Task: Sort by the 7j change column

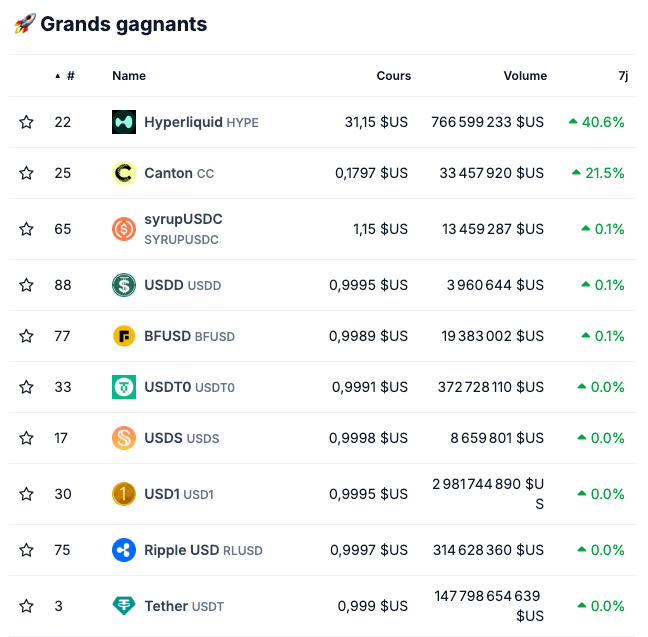Action: click(x=624, y=76)
